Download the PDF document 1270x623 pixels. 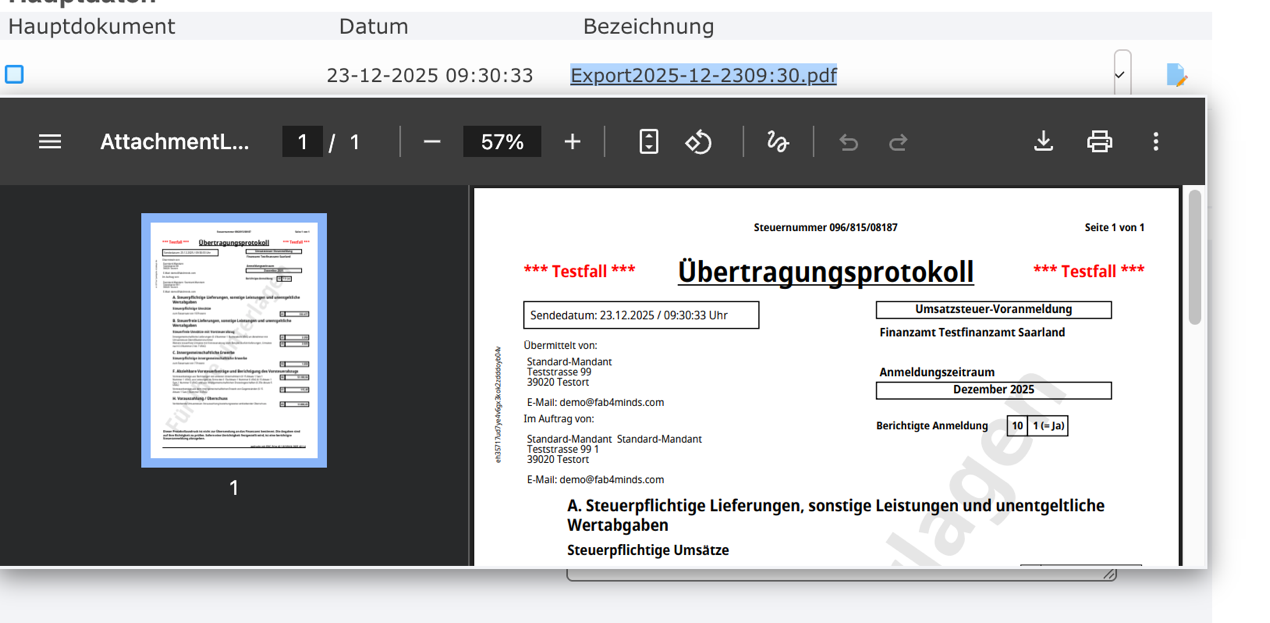click(1043, 142)
